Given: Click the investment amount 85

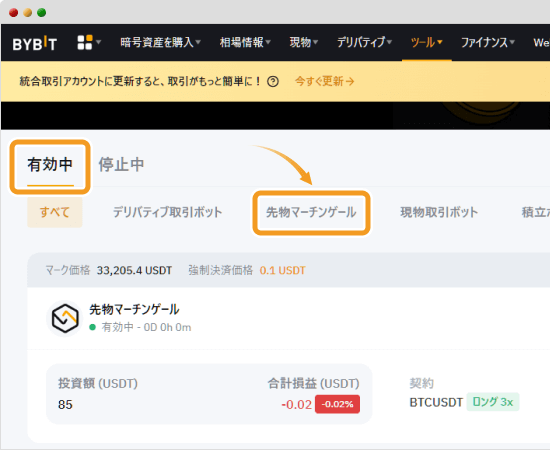Looking at the screenshot, I should [x=65, y=404].
